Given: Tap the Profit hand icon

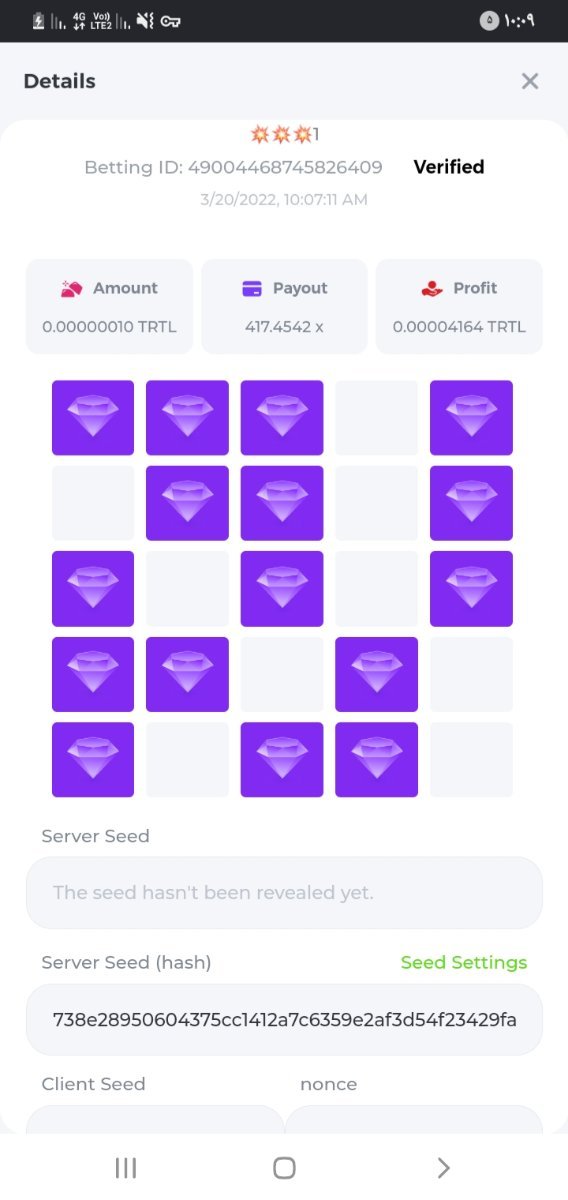Looking at the screenshot, I should coord(432,288).
